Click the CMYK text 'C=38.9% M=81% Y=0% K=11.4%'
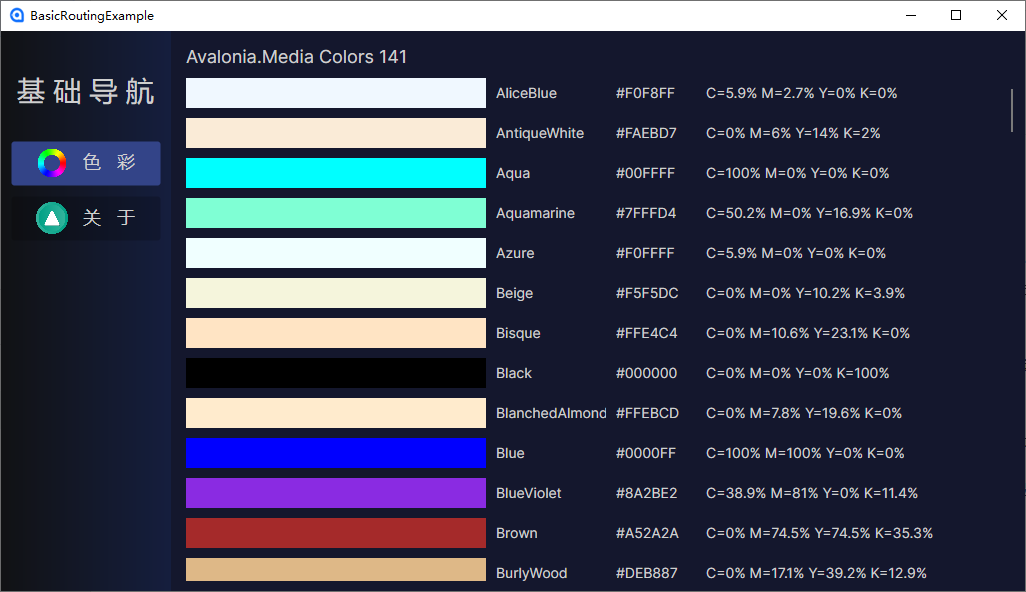 (812, 493)
